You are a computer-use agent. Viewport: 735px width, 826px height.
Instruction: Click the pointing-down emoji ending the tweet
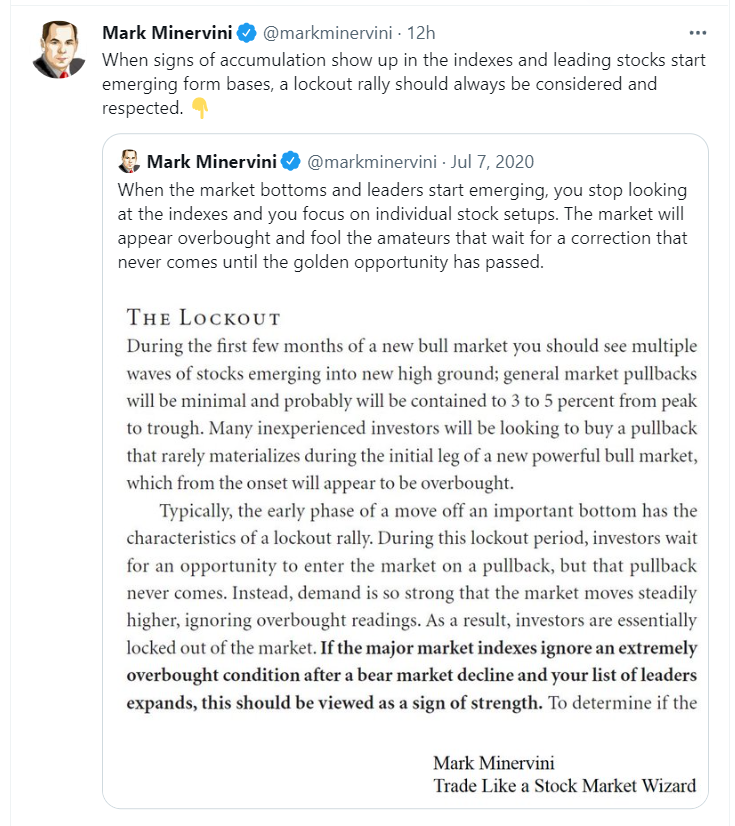200,109
